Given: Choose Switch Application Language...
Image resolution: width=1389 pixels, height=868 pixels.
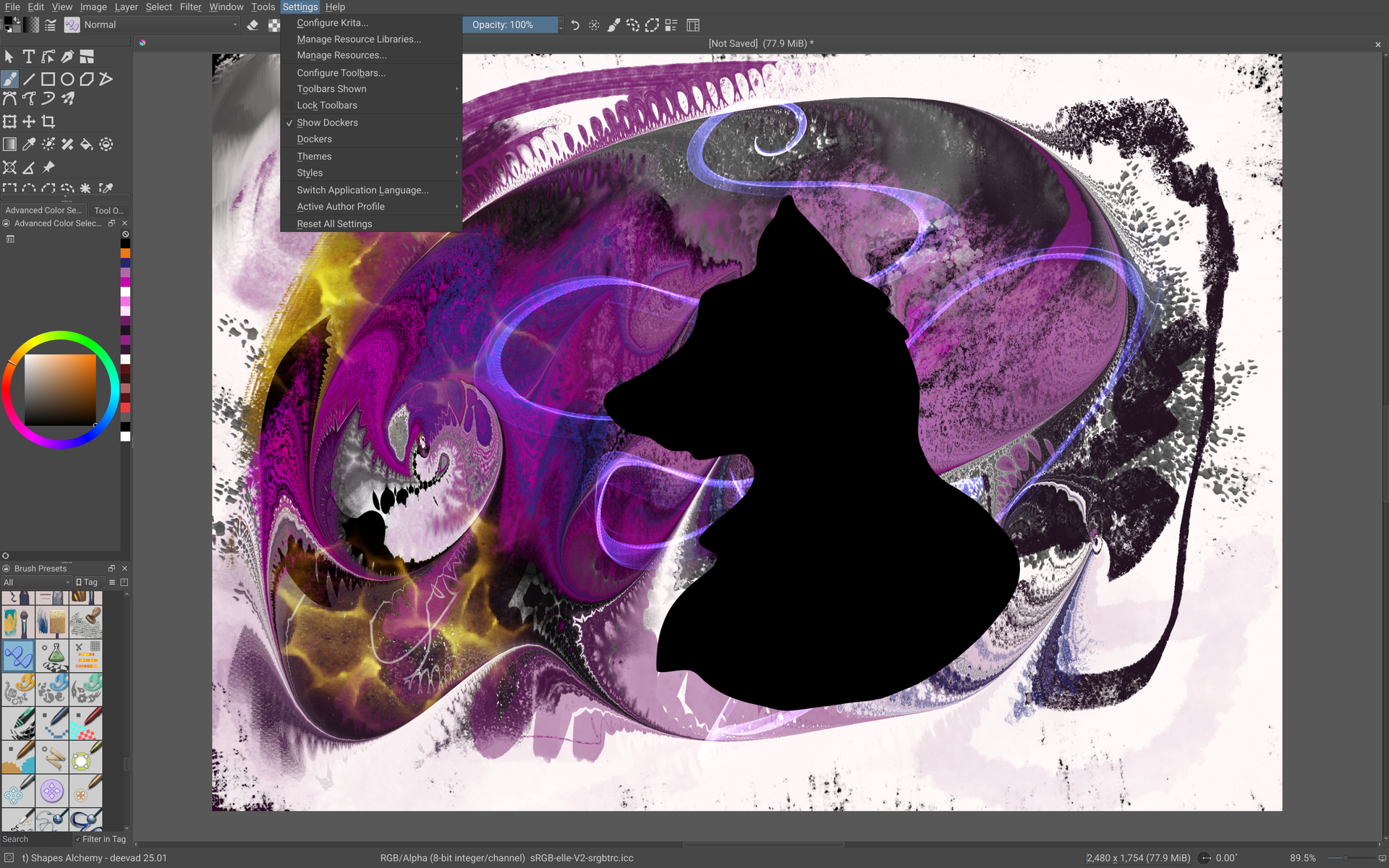Looking at the screenshot, I should coord(371,190).
